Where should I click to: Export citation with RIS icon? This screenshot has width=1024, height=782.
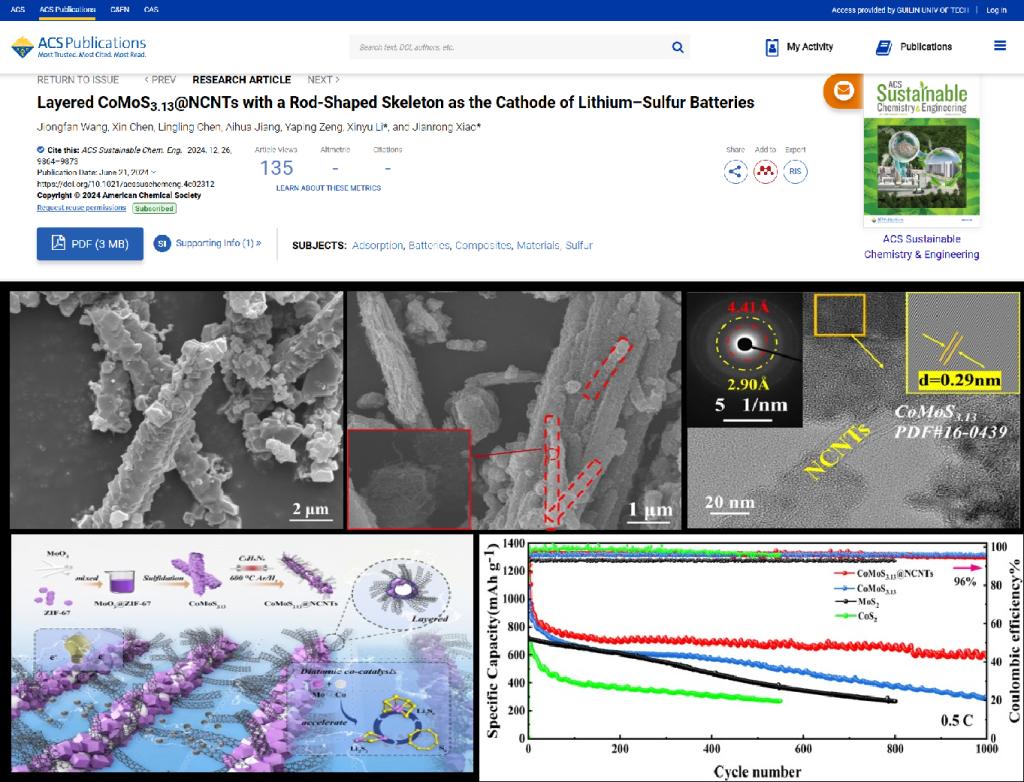coord(795,172)
